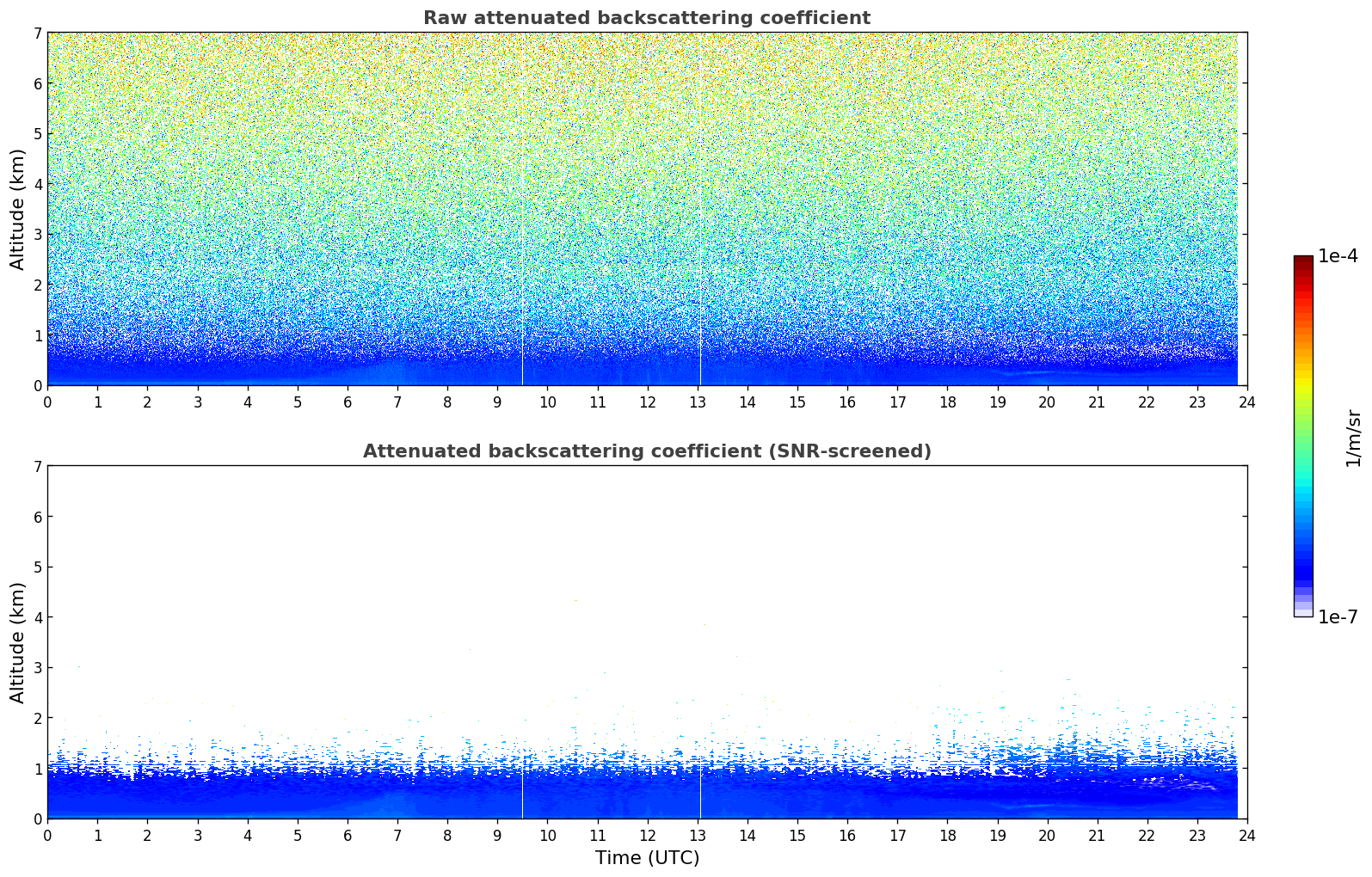1372x877 pixels.
Task: Click the 'Time (UTC)' axis label
Action: [647, 858]
